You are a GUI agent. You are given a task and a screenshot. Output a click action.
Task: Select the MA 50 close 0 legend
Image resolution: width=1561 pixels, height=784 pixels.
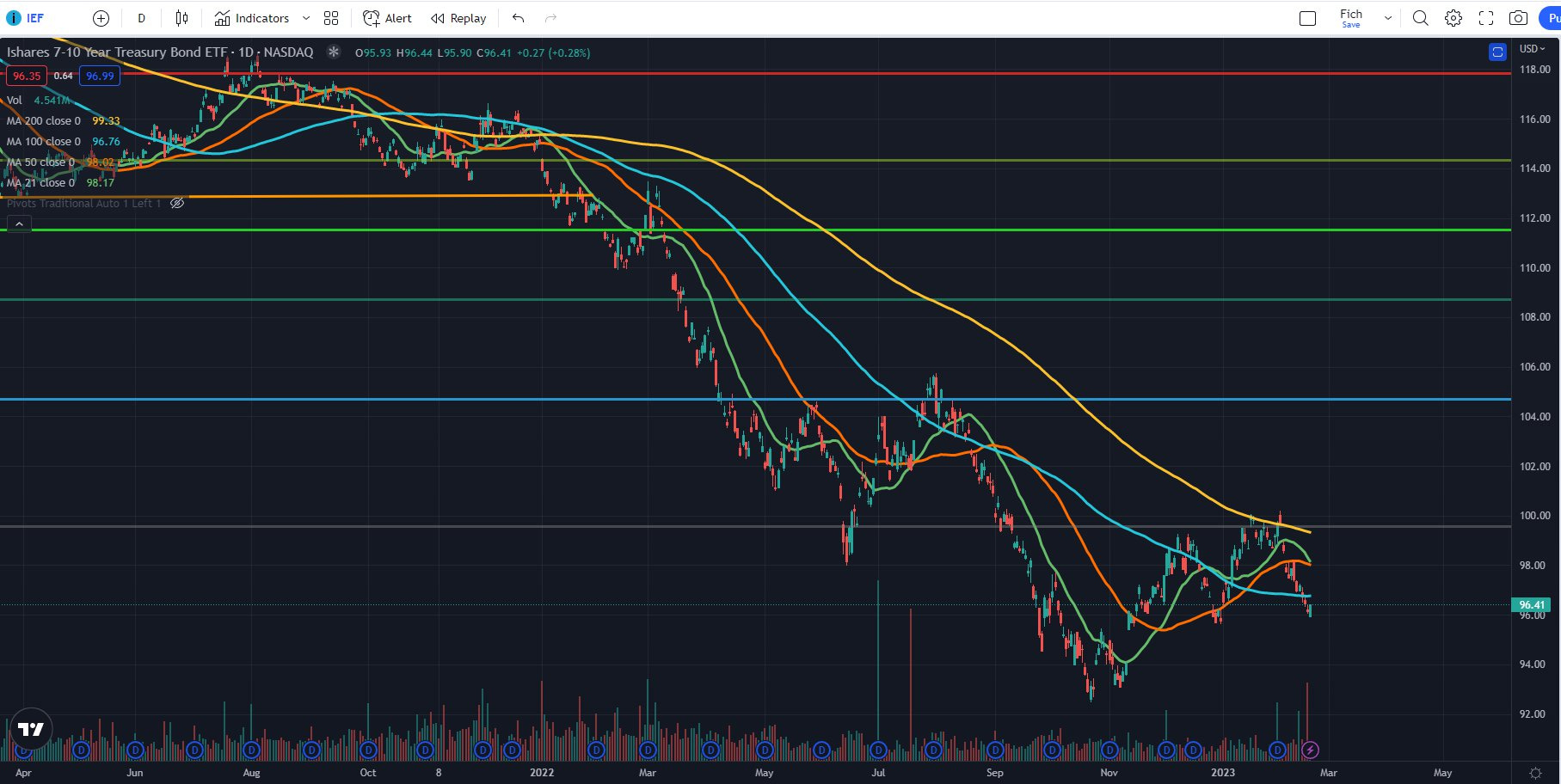click(40, 162)
